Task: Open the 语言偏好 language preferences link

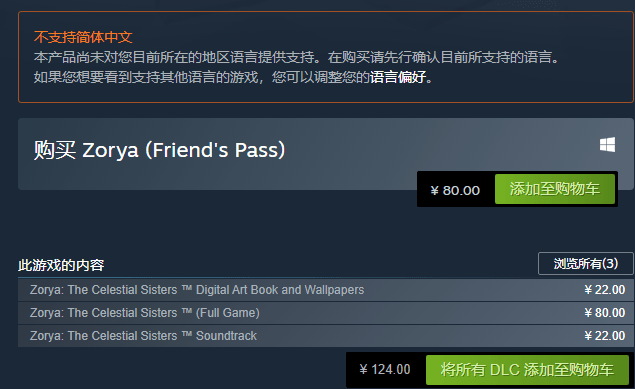Action: 398,77
